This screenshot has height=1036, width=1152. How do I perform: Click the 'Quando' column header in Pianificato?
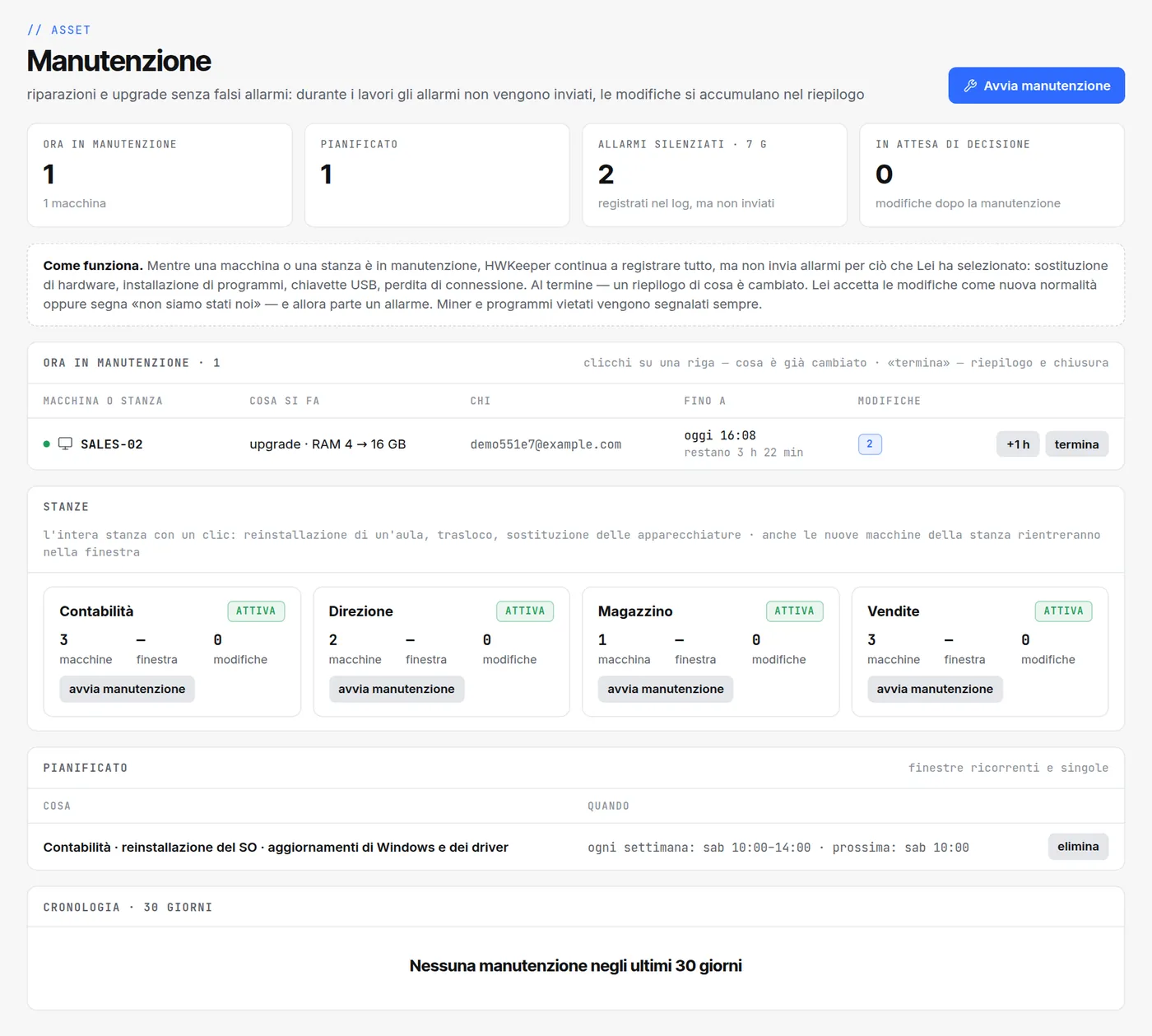click(608, 806)
